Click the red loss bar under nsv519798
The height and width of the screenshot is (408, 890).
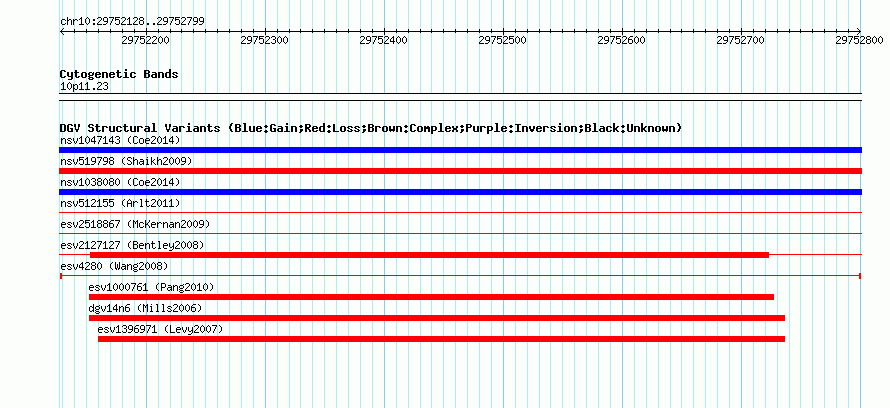(460, 171)
